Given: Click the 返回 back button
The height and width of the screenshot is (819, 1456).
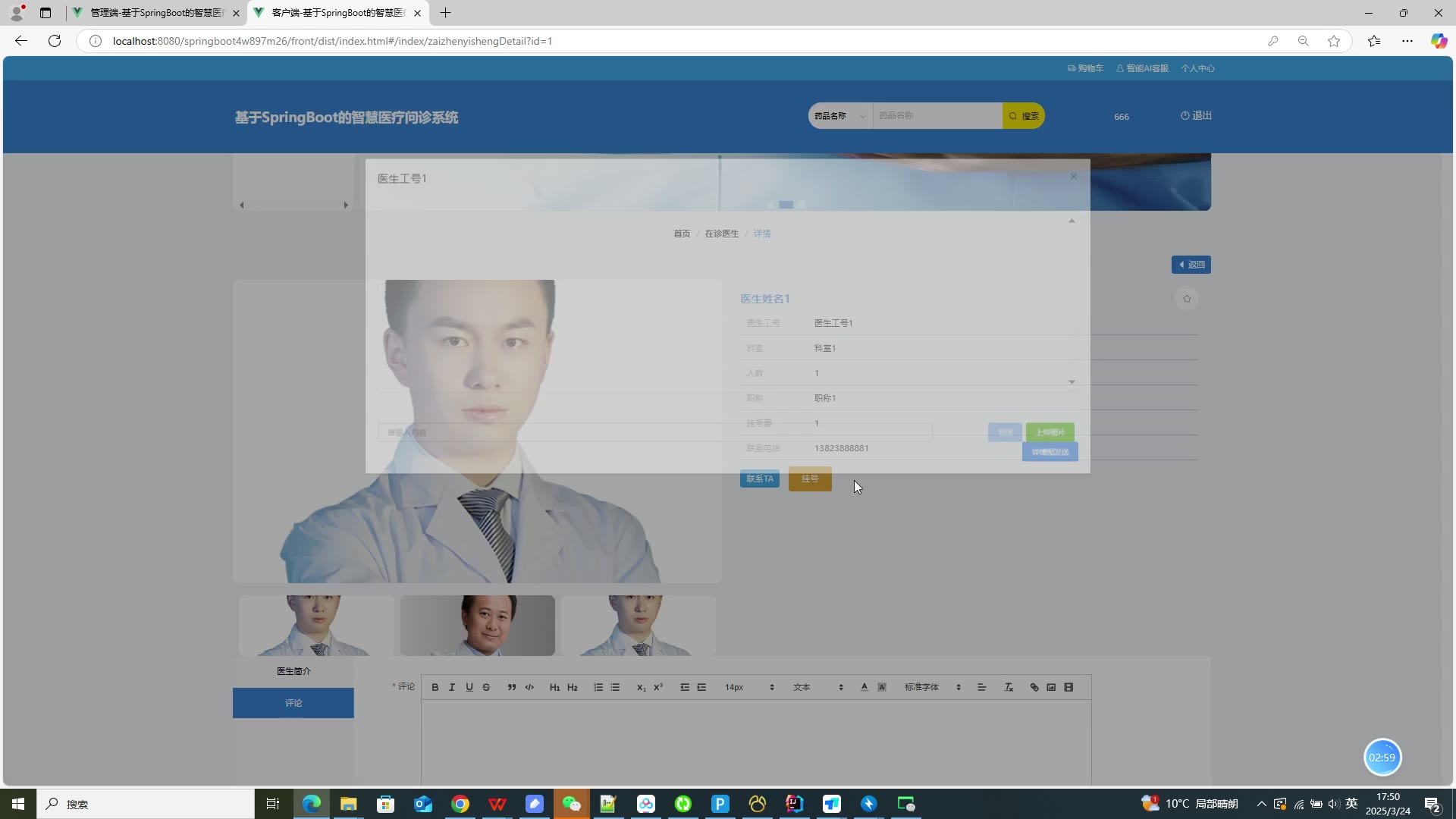Looking at the screenshot, I should coord(1191,265).
